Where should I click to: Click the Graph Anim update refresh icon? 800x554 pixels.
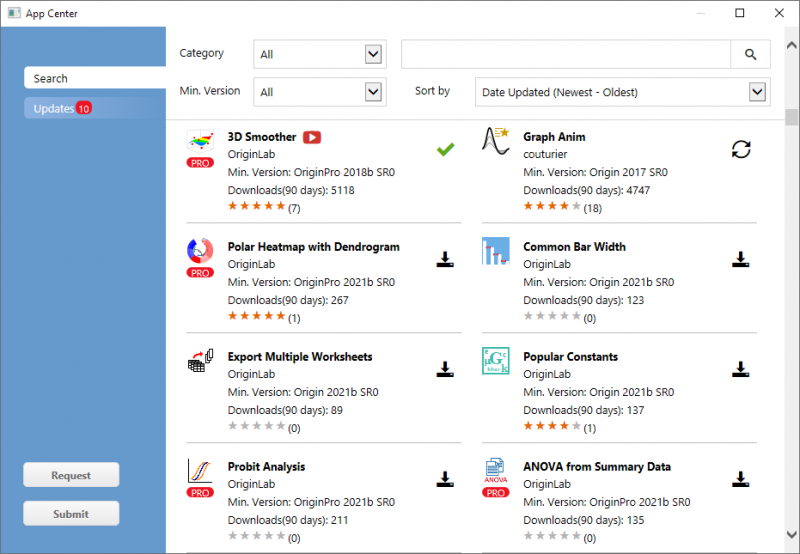pos(740,149)
